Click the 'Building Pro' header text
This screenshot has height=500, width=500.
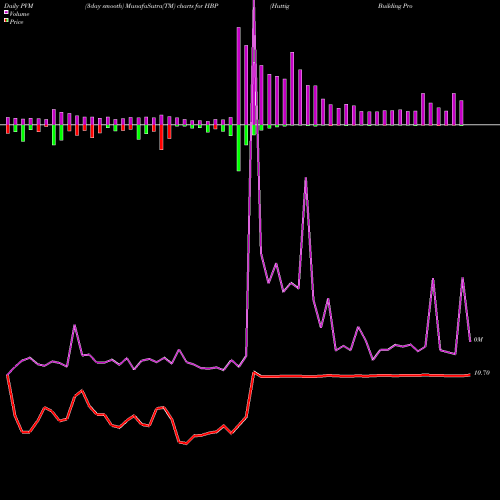pos(395,6)
